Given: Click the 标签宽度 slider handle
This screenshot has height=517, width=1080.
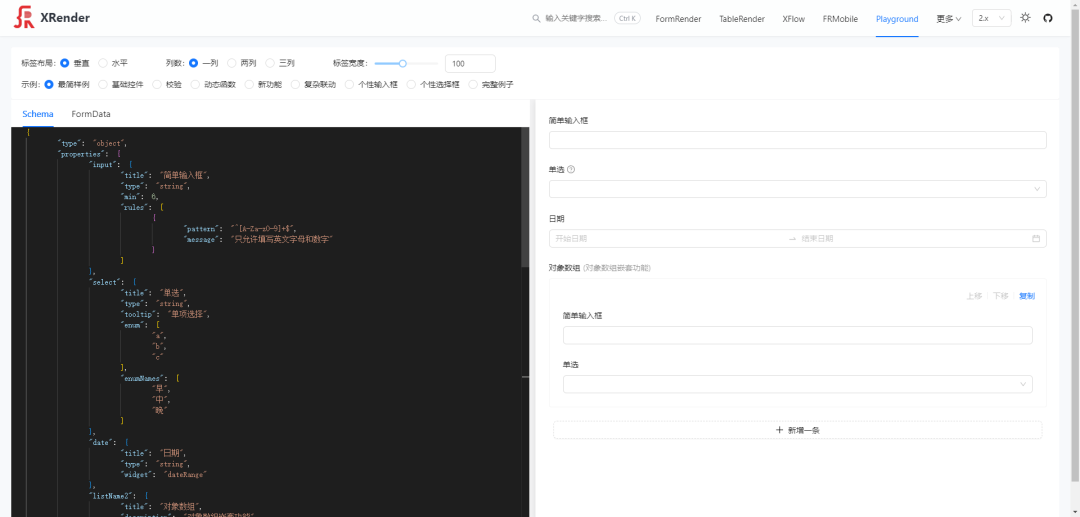Looking at the screenshot, I should [403, 63].
